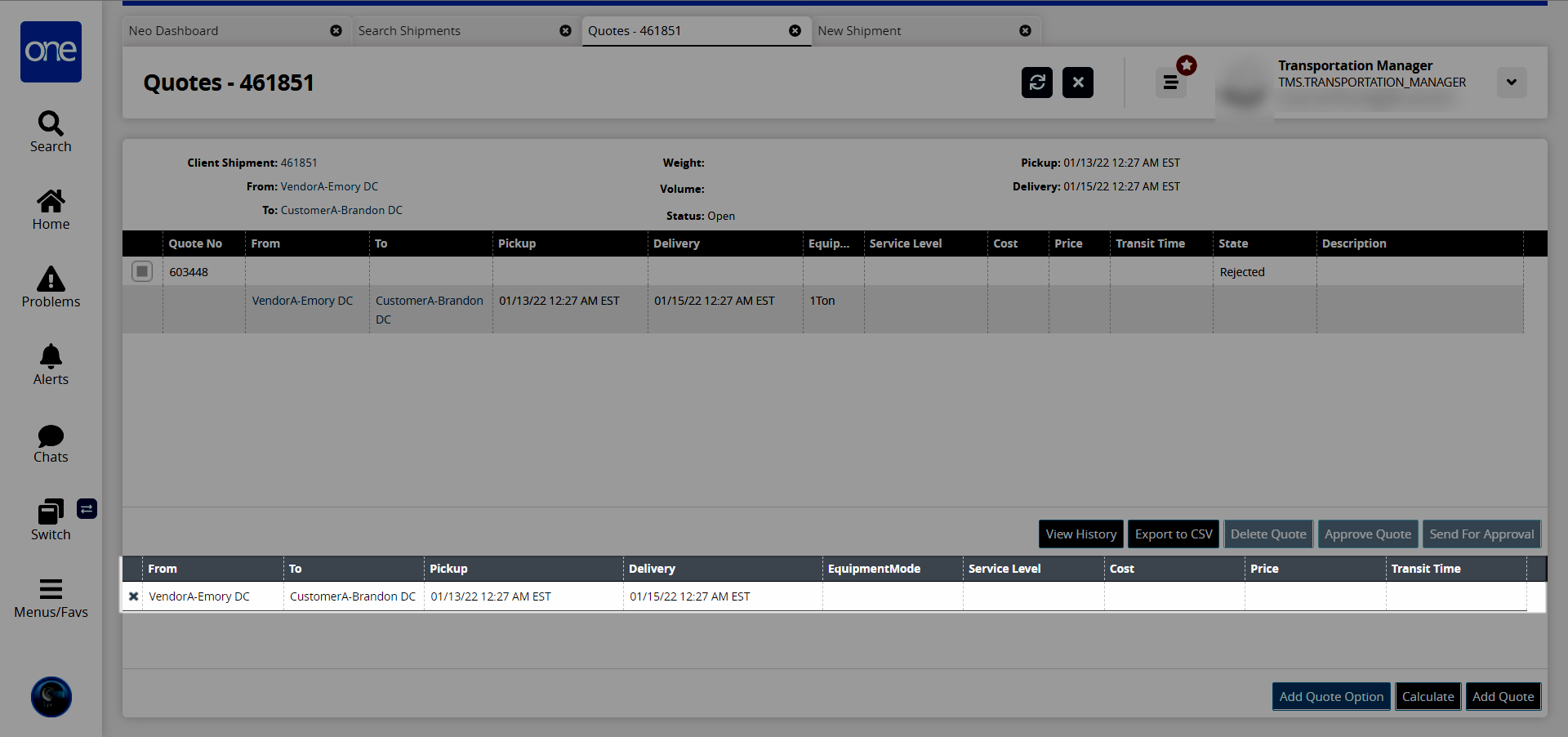Close the Quotes page with the X button
This screenshot has height=737, width=1568.
coord(1078,83)
